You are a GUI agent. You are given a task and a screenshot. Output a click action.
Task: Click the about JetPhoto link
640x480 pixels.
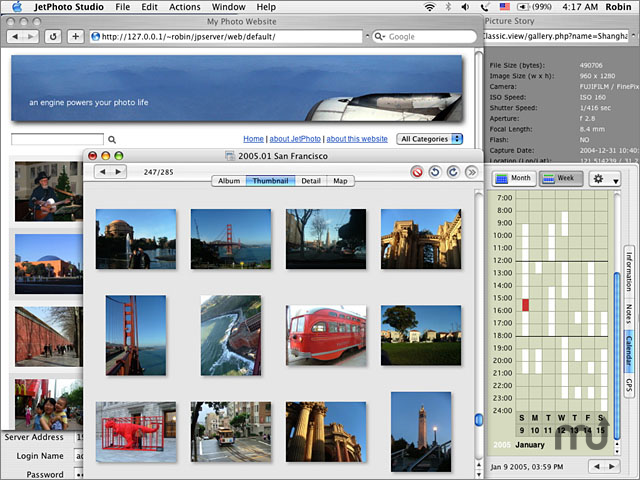pyautogui.click(x=295, y=139)
